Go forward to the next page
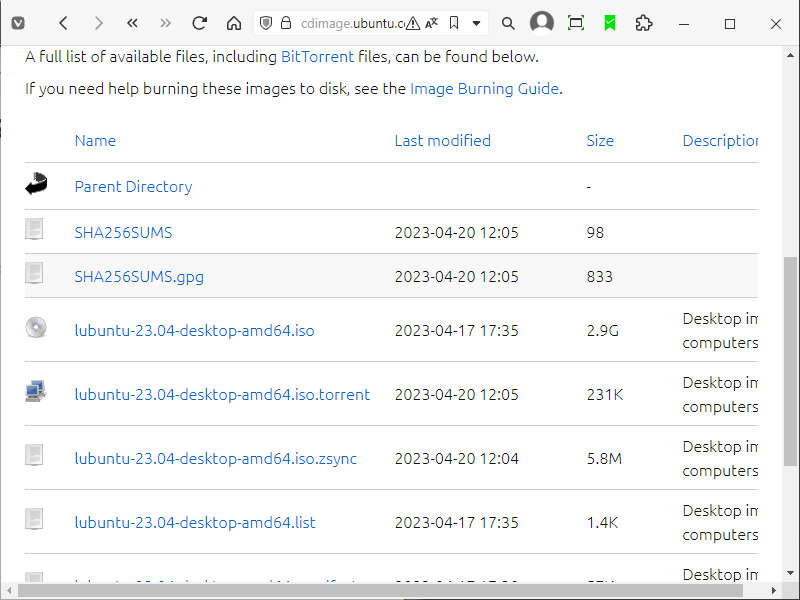The image size is (800, 600). pos(98,23)
